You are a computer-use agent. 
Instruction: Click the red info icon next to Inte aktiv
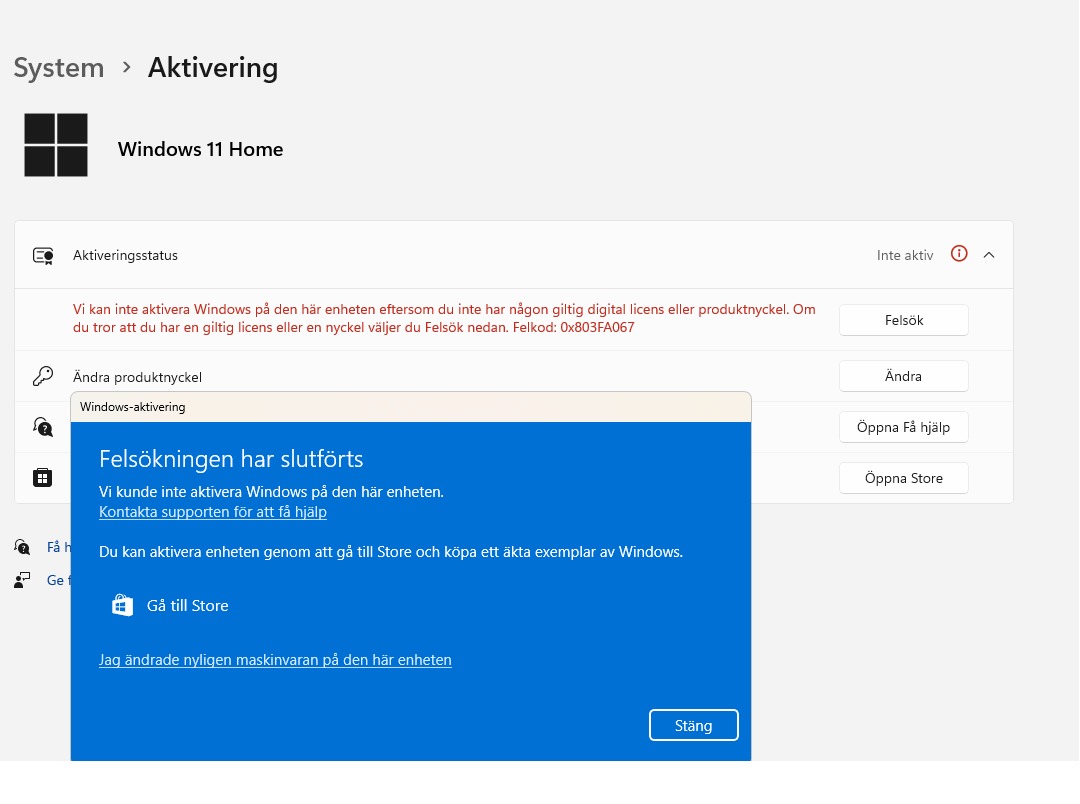click(x=959, y=254)
